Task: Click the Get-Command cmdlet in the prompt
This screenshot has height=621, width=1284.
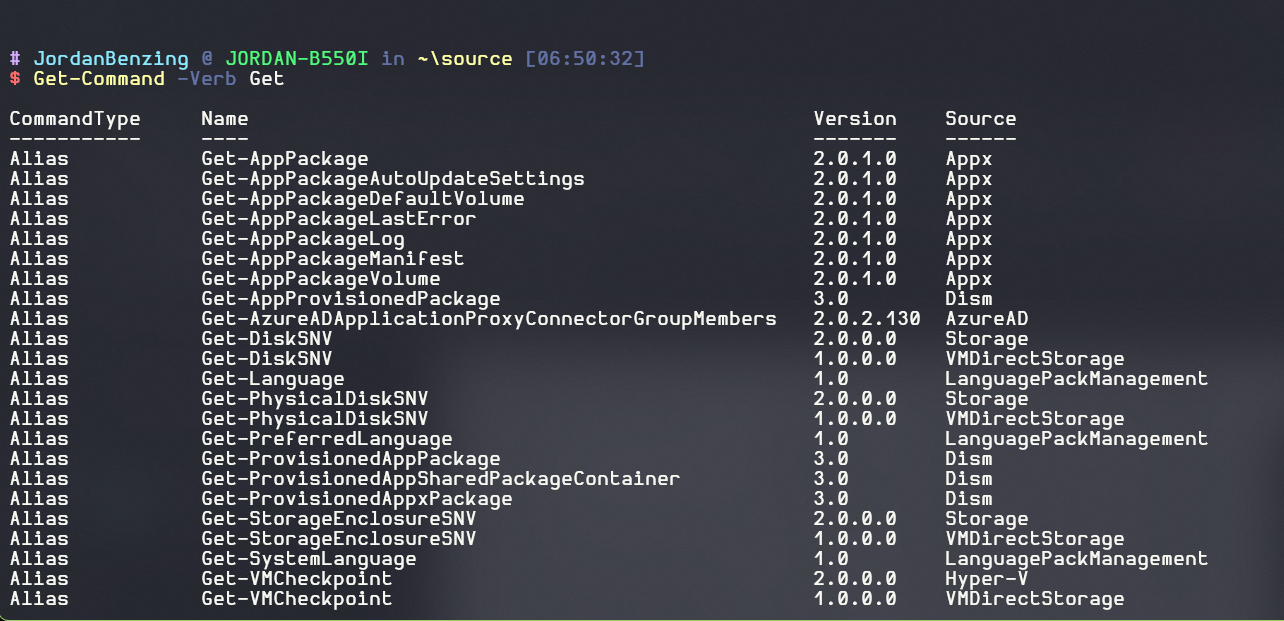Action: pyautogui.click(x=99, y=78)
